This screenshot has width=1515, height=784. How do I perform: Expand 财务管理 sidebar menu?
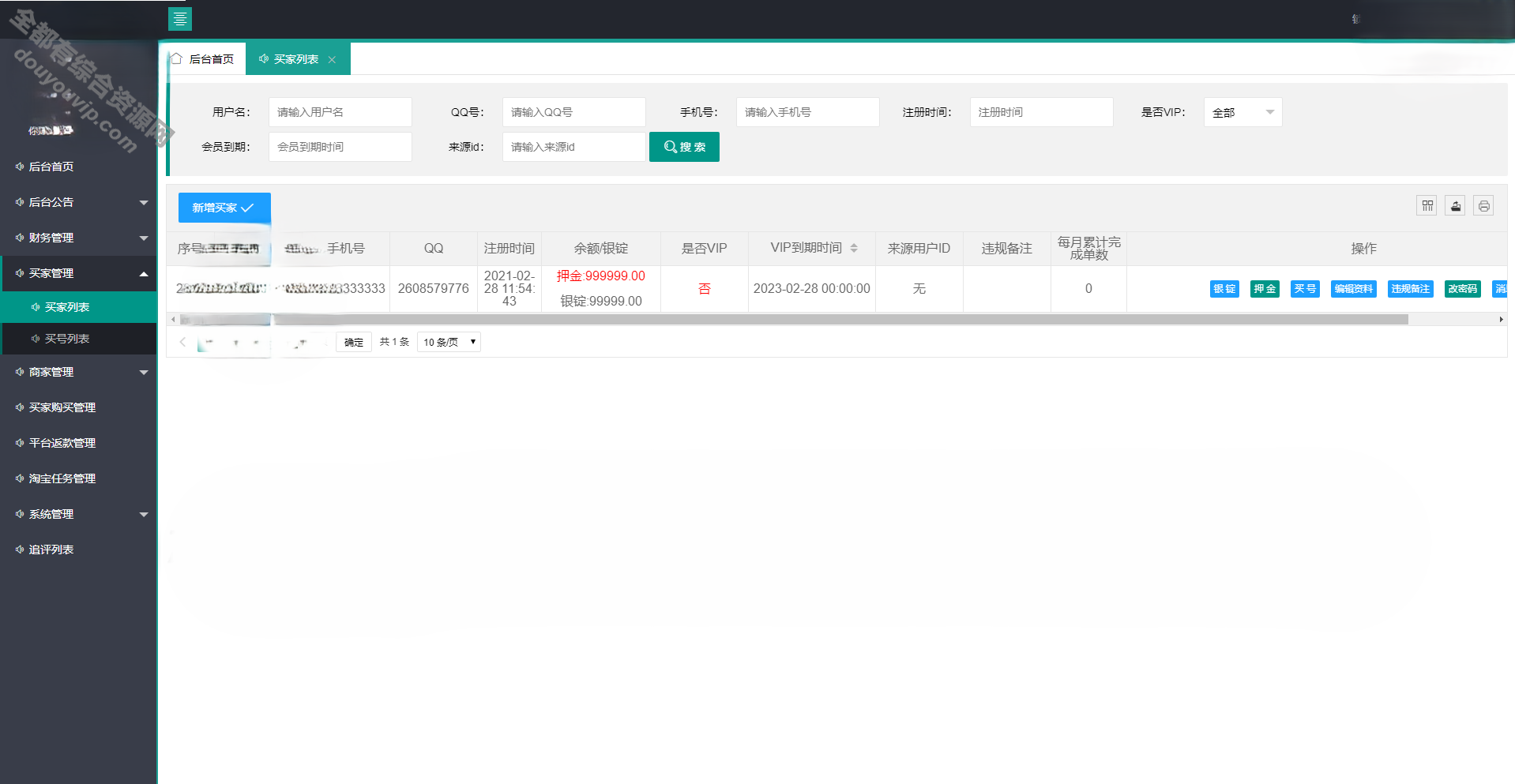click(79, 238)
